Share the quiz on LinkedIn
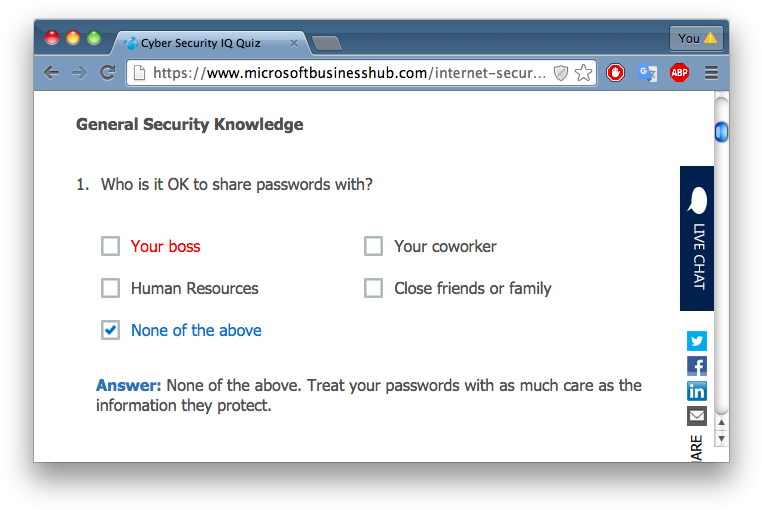The width and height of the screenshot is (762, 510). [696, 391]
